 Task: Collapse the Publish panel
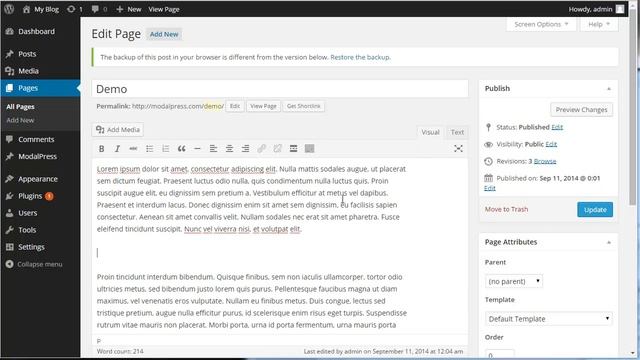pyautogui.click(x=609, y=89)
